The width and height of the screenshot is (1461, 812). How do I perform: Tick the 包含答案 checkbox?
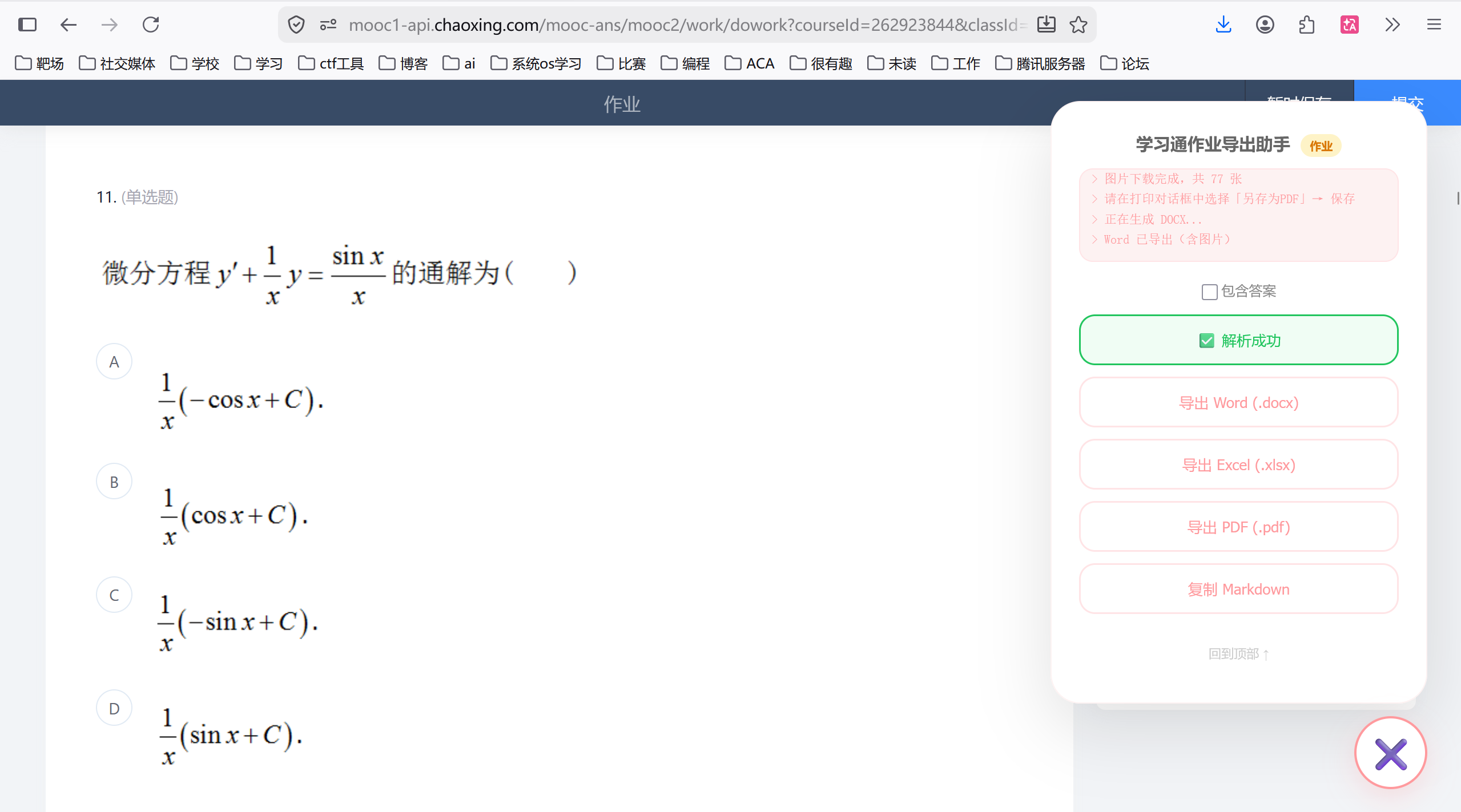(1209, 292)
